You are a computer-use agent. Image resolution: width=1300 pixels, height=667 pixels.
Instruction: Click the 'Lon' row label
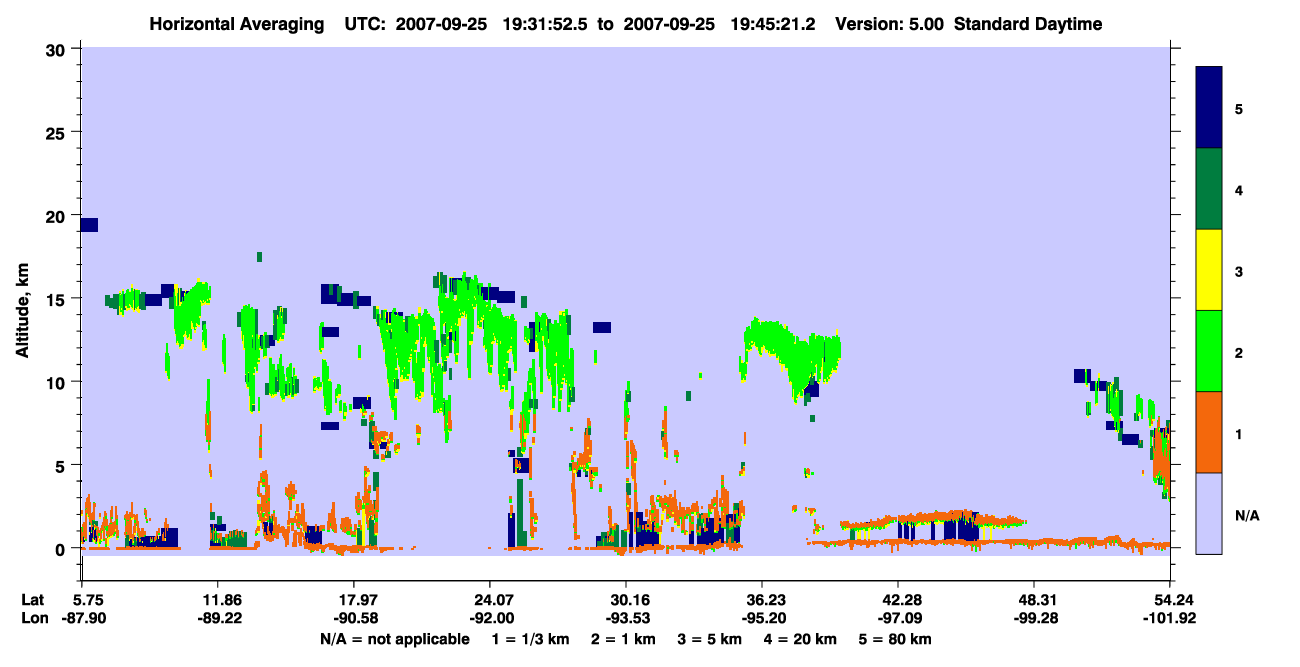[x=33, y=618]
